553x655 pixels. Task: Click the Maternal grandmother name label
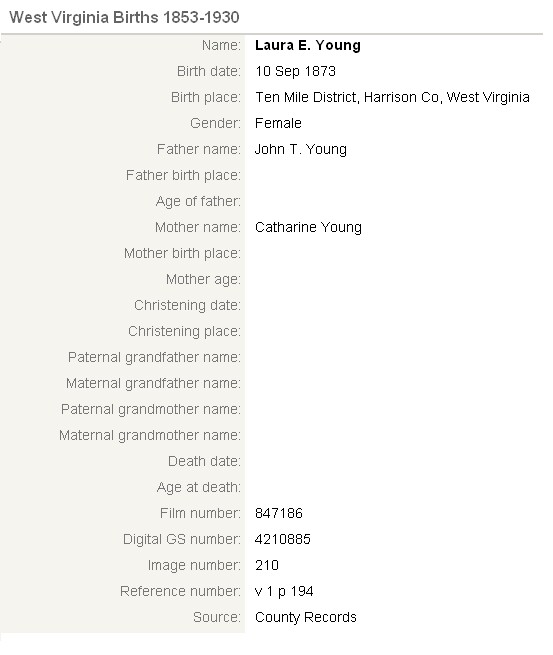pos(150,435)
